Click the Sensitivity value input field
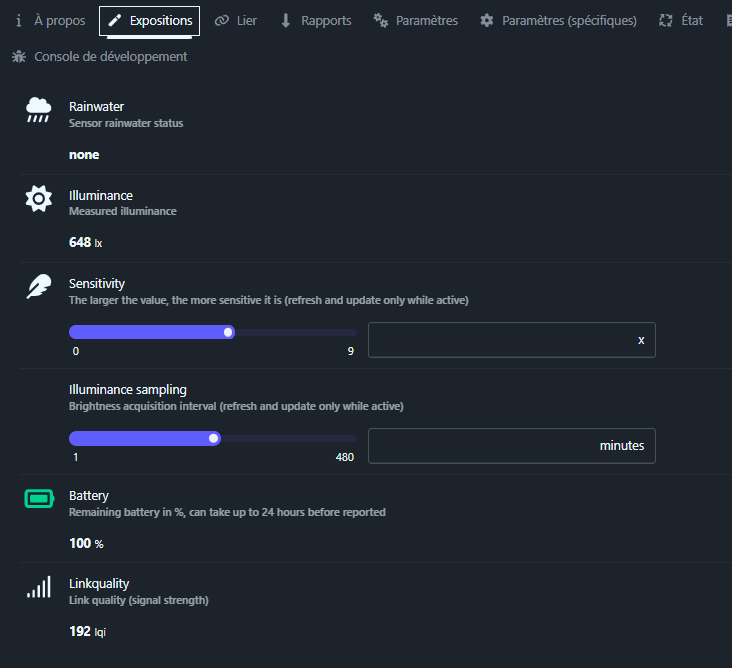 (x=500, y=340)
